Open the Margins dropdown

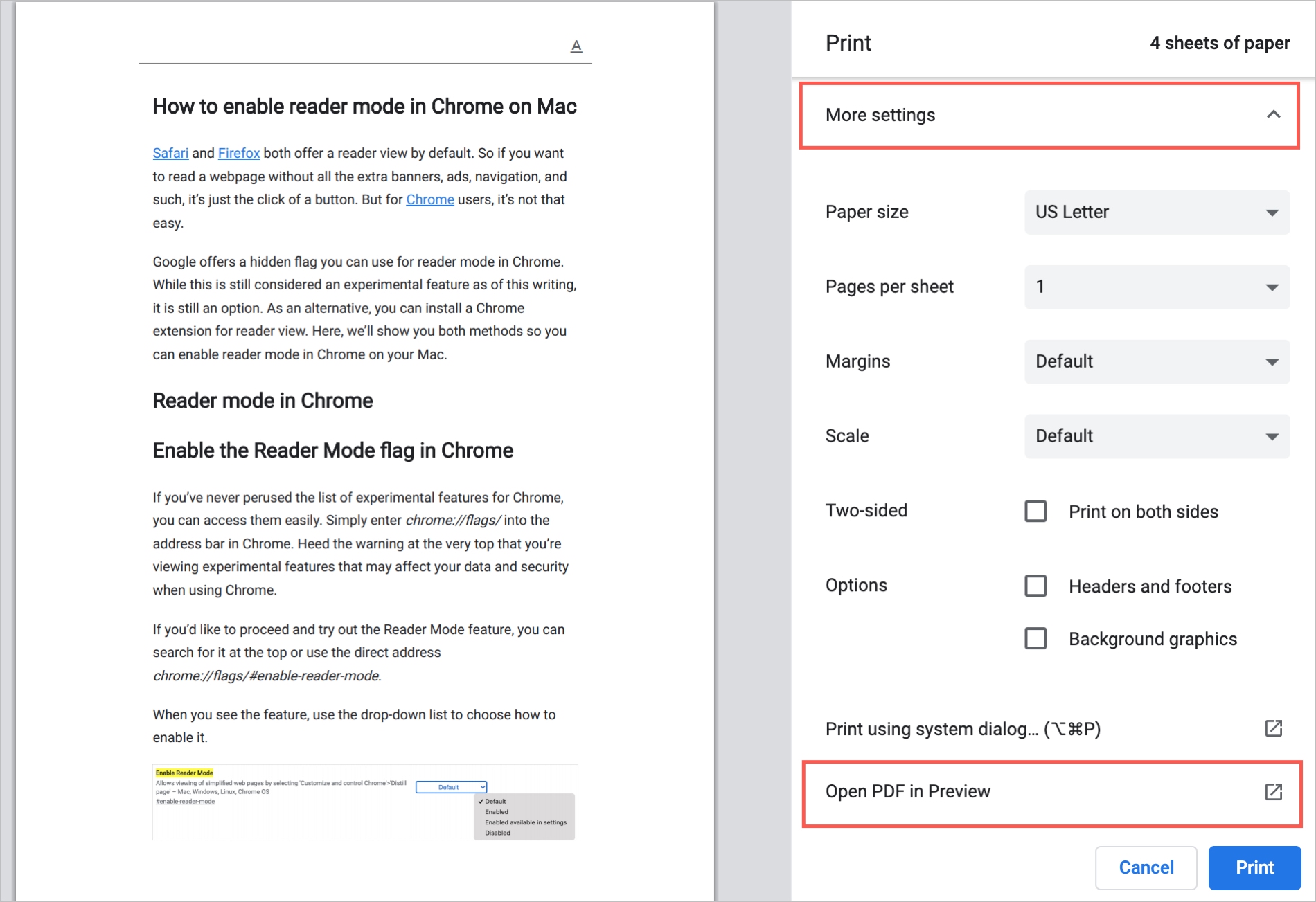(x=1156, y=362)
